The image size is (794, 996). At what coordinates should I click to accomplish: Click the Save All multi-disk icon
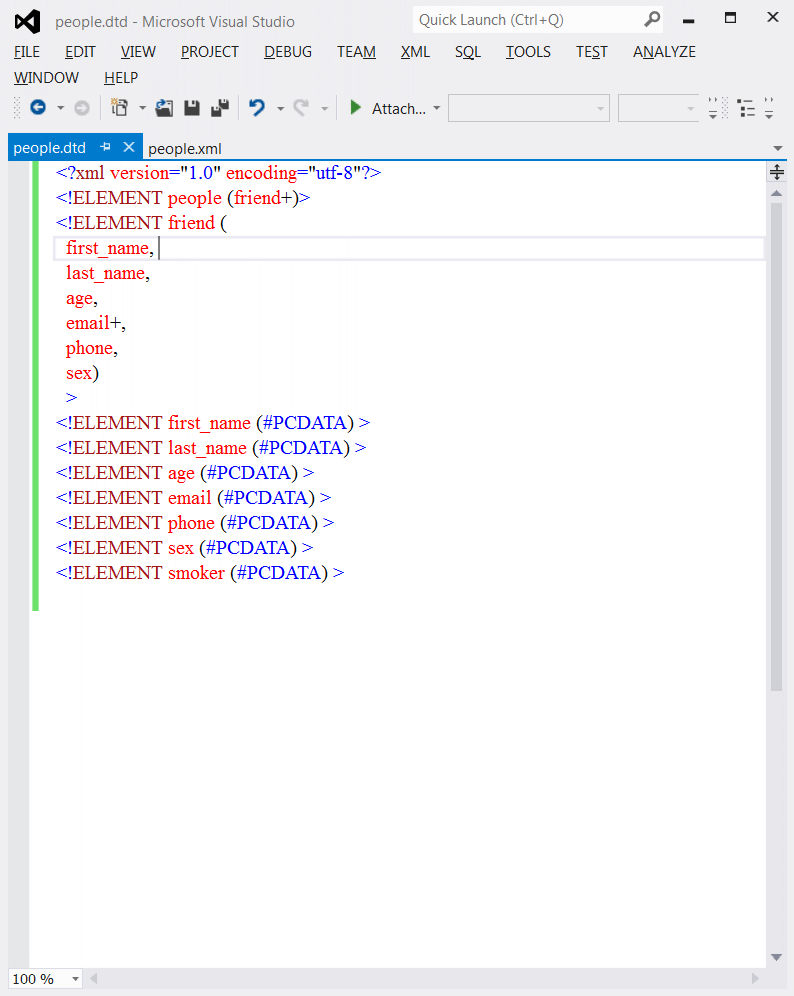coord(220,108)
